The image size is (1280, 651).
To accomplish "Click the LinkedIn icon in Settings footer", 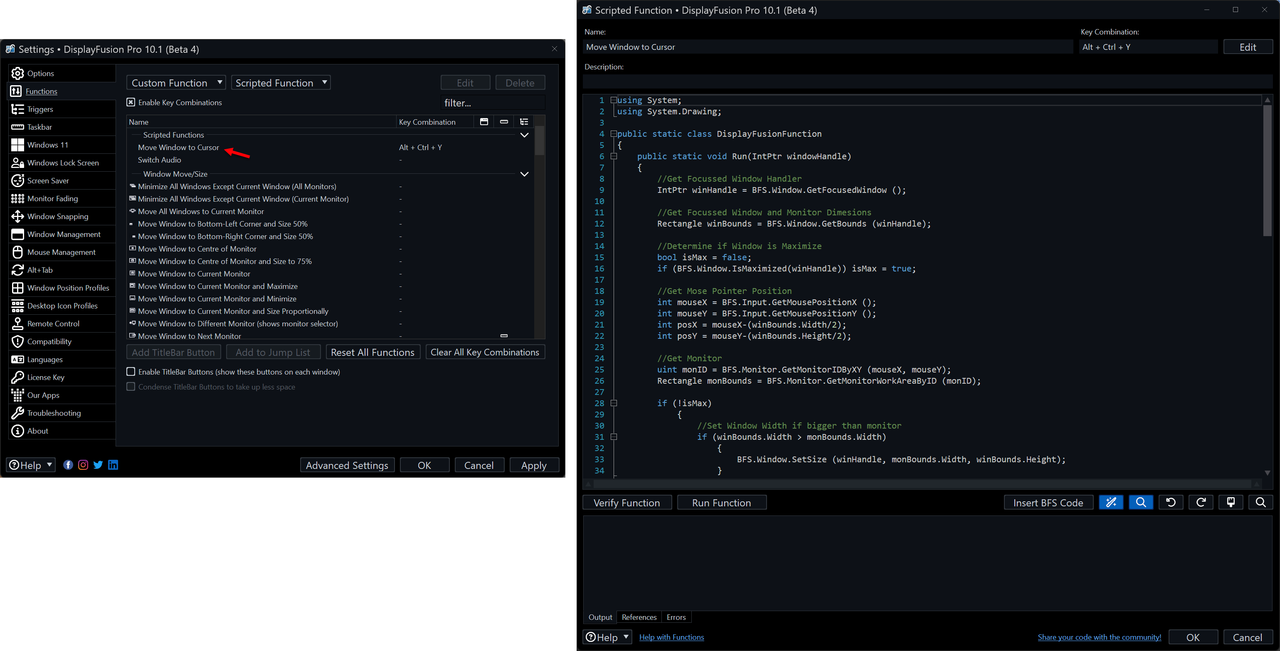I will pos(113,465).
